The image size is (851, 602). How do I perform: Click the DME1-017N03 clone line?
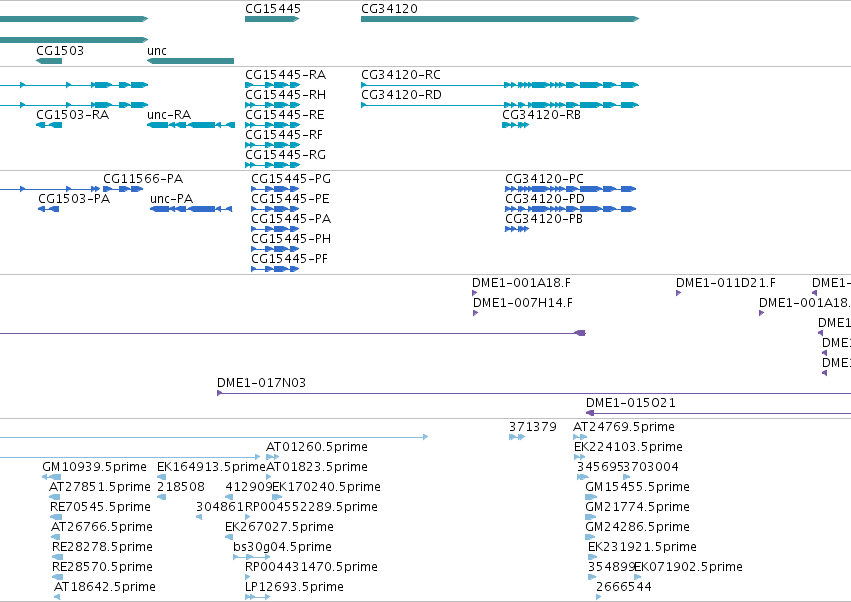point(534,393)
